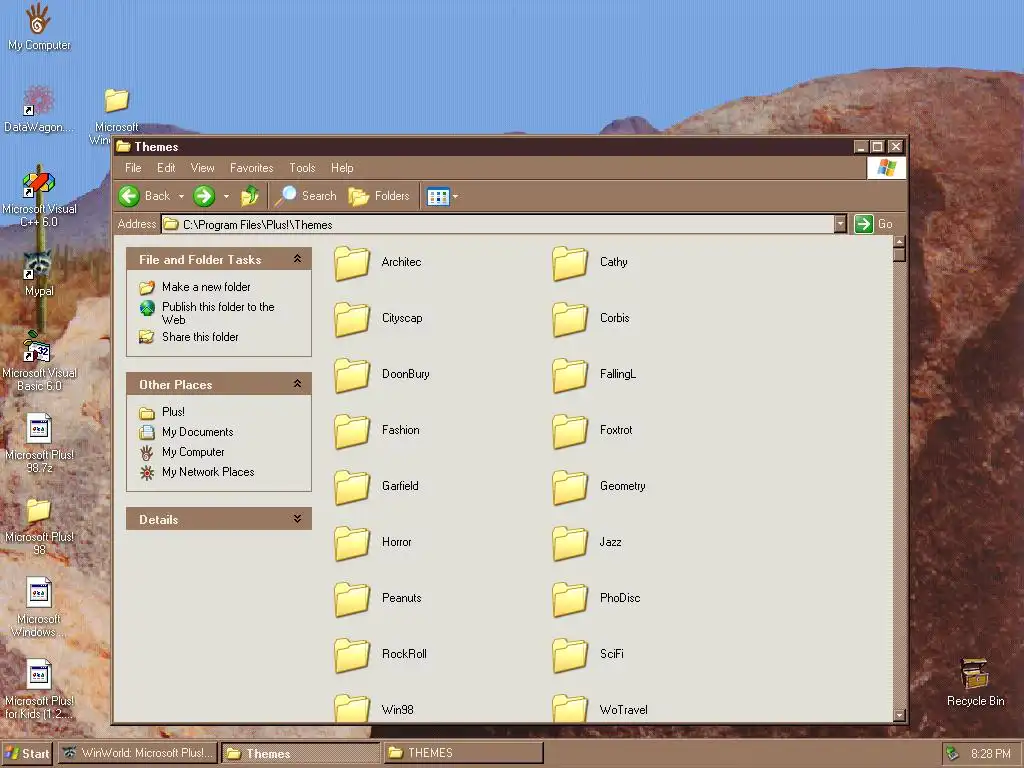Select the Mypal desktop shortcut
This screenshot has height=768, width=1024.
click(x=39, y=274)
